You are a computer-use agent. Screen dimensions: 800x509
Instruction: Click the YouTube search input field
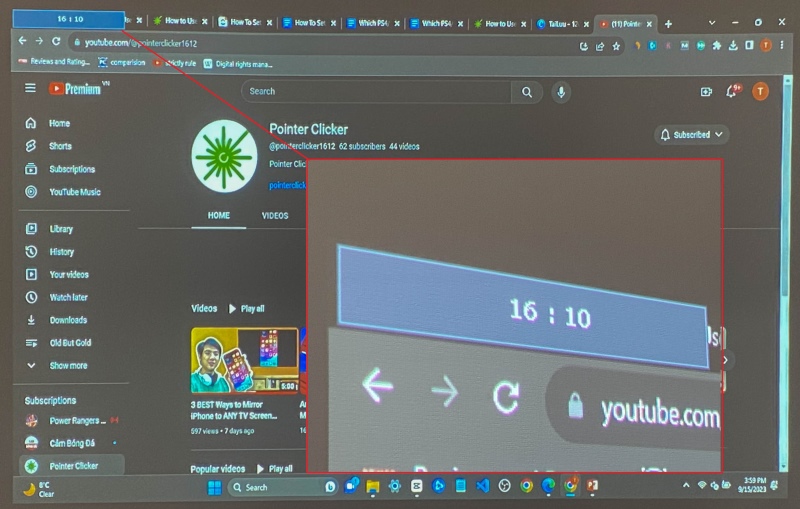point(377,92)
